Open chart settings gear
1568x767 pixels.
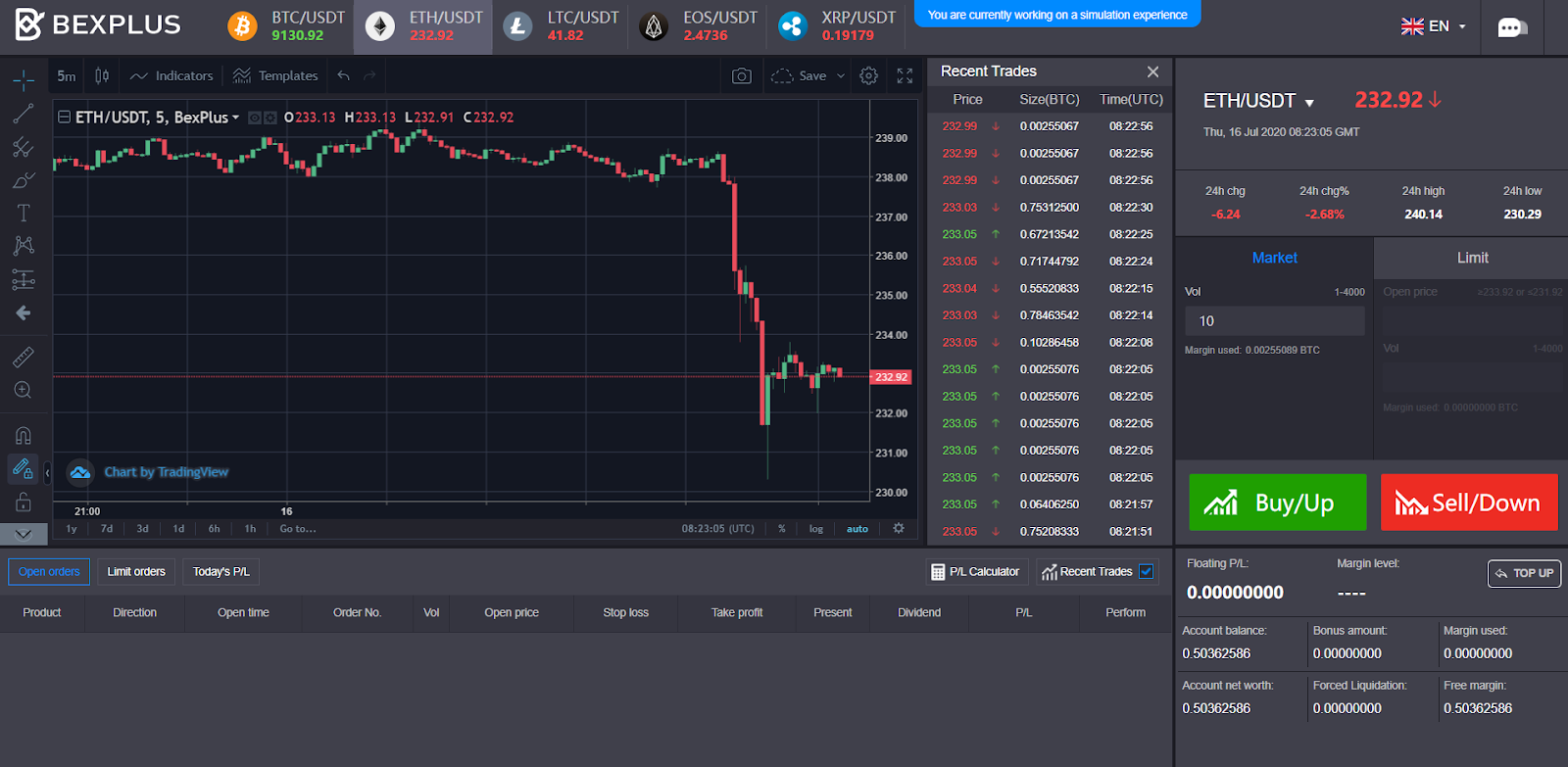pos(868,75)
